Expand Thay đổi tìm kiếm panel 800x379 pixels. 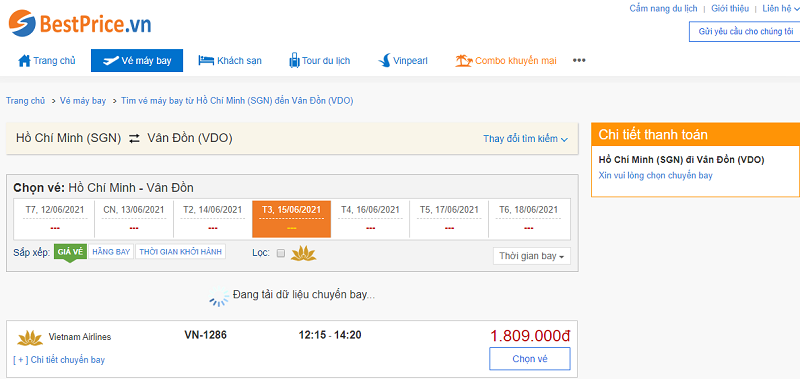tap(526, 139)
